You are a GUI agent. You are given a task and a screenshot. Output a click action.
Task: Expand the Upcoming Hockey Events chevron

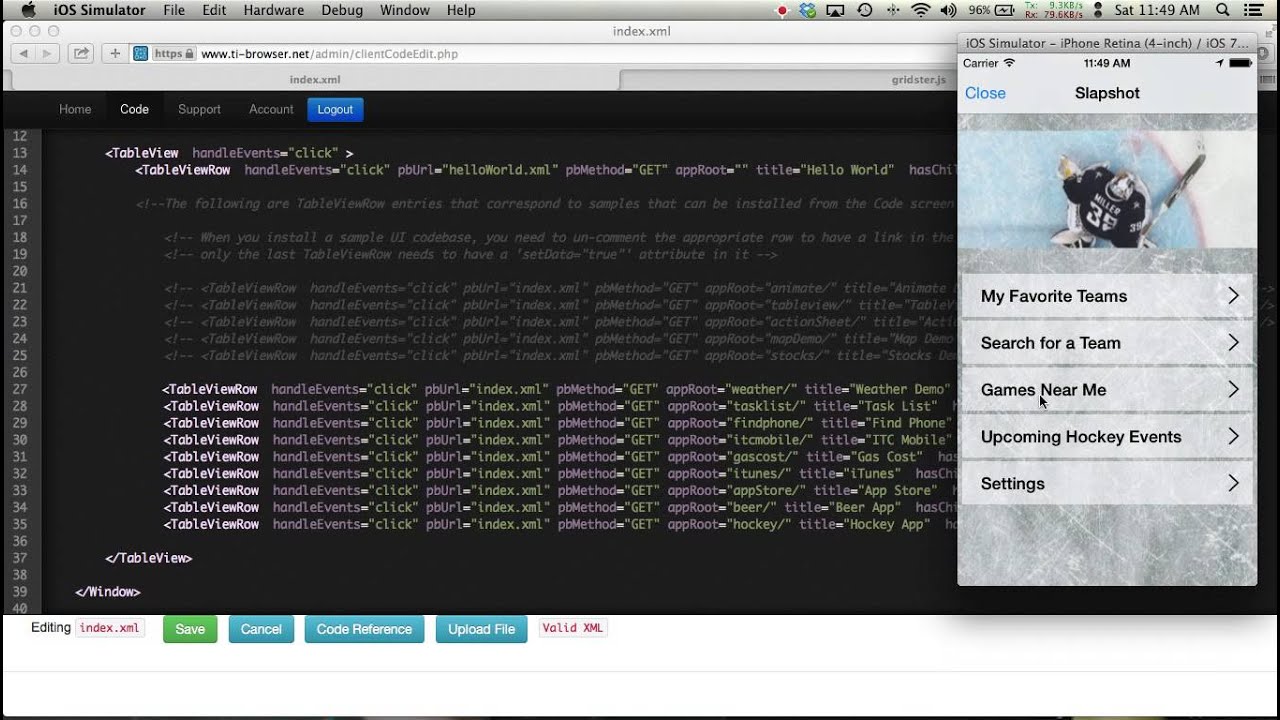click(x=1233, y=437)
